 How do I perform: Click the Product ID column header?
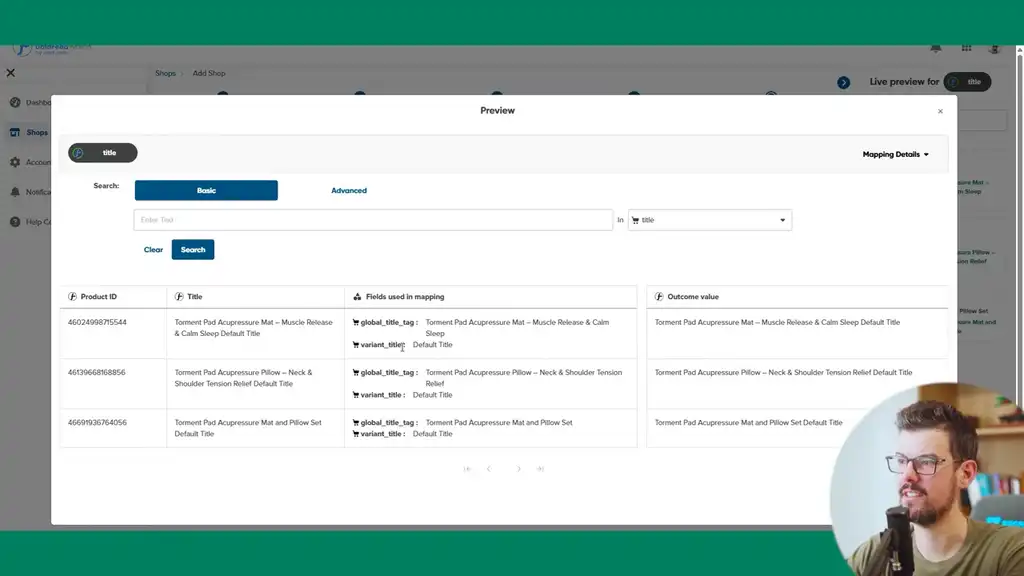[98, 297]
